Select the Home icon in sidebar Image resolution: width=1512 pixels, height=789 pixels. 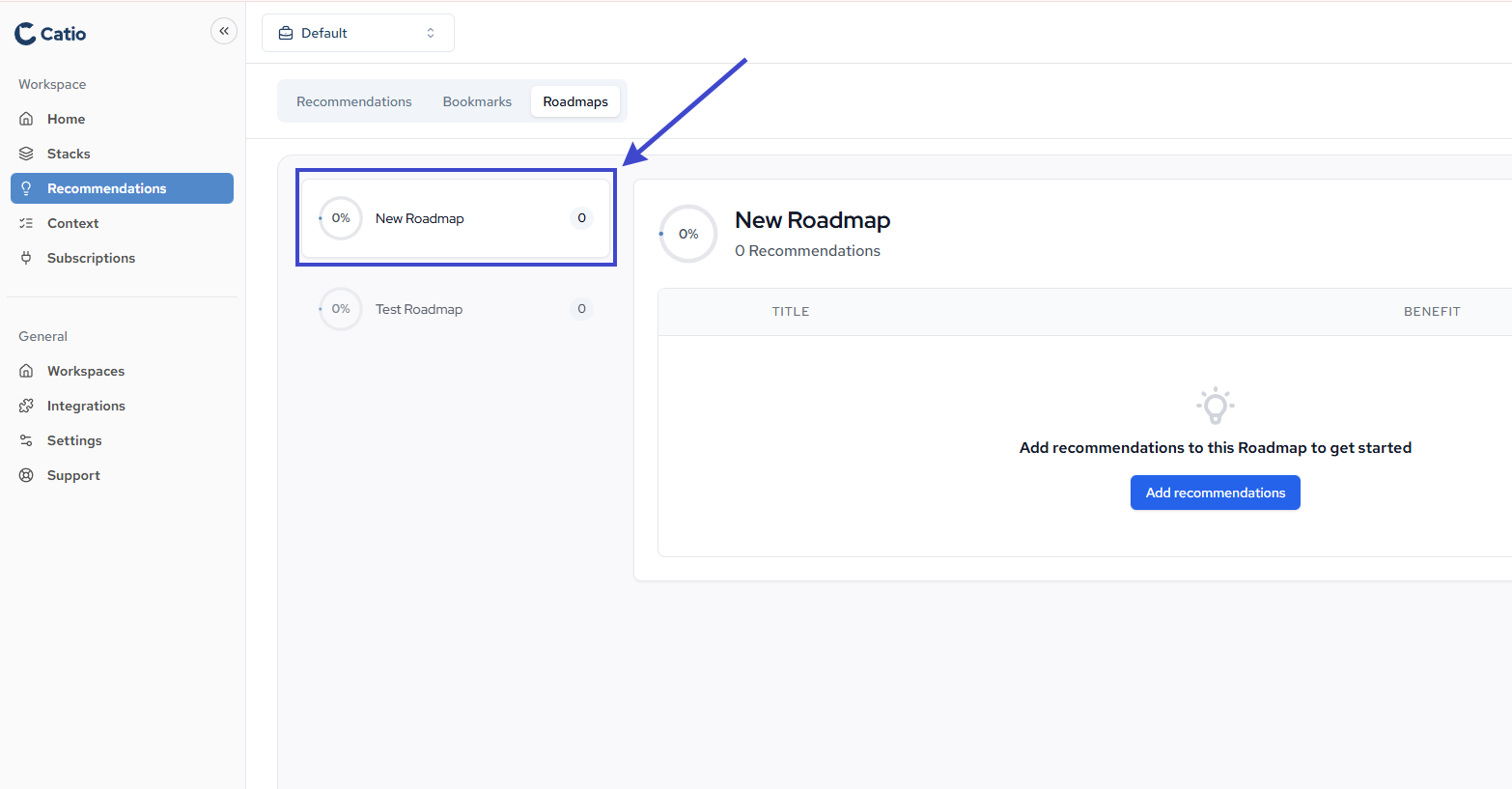[26, 118]
